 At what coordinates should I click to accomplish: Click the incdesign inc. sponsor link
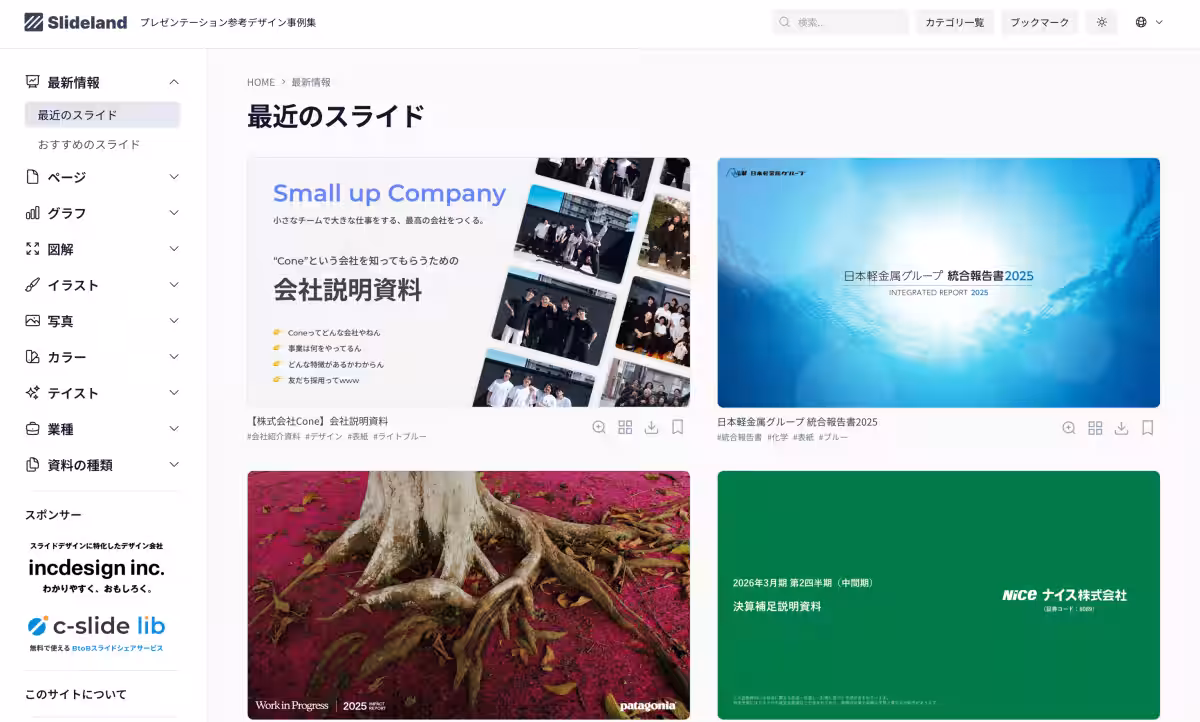[x=97, y=568]
